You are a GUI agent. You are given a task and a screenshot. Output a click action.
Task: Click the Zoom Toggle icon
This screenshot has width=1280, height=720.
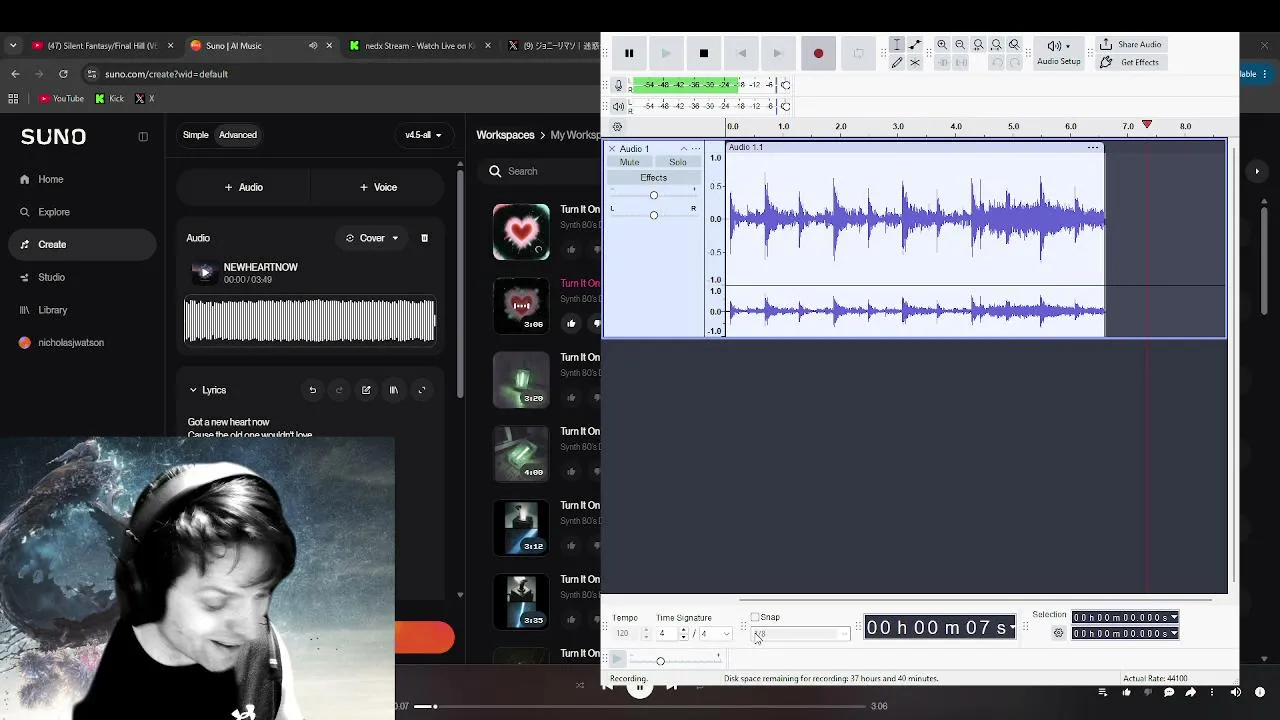click(1014, 45)
